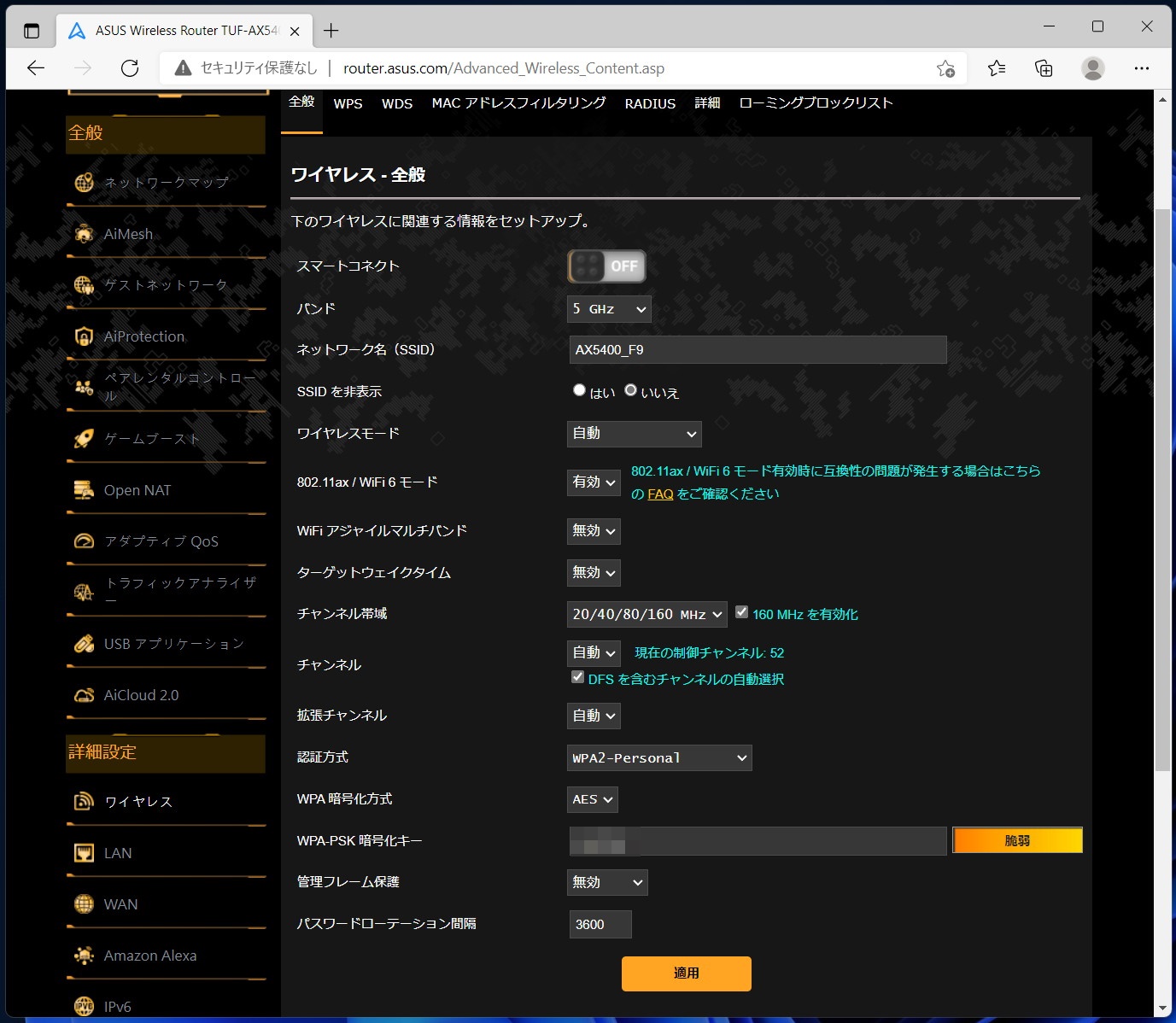Click the page vertical scrollbar
The width and height of the screenshot is (1176, 1023).
coord(1162,490)
